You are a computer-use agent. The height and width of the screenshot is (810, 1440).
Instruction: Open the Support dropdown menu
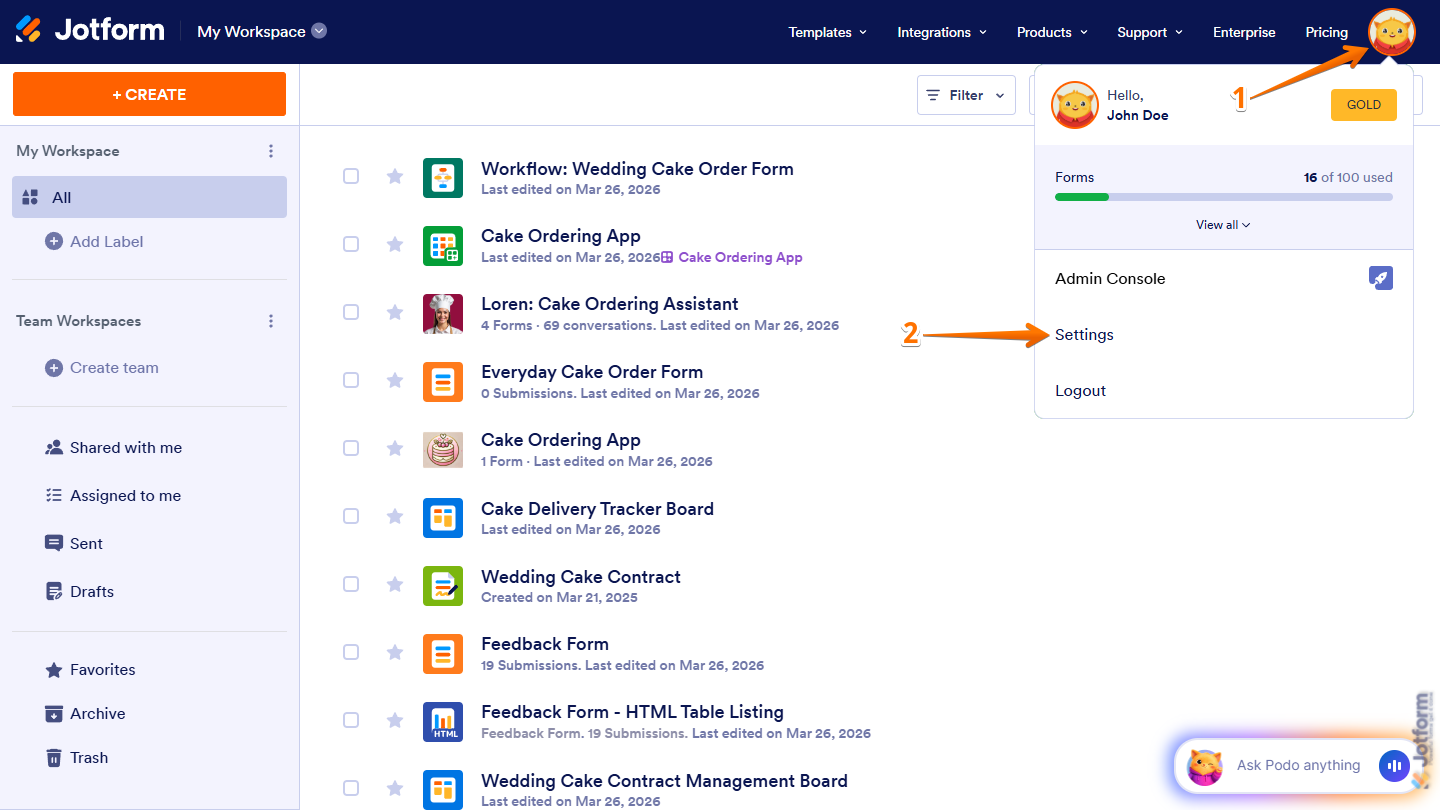click(1150, 32)
